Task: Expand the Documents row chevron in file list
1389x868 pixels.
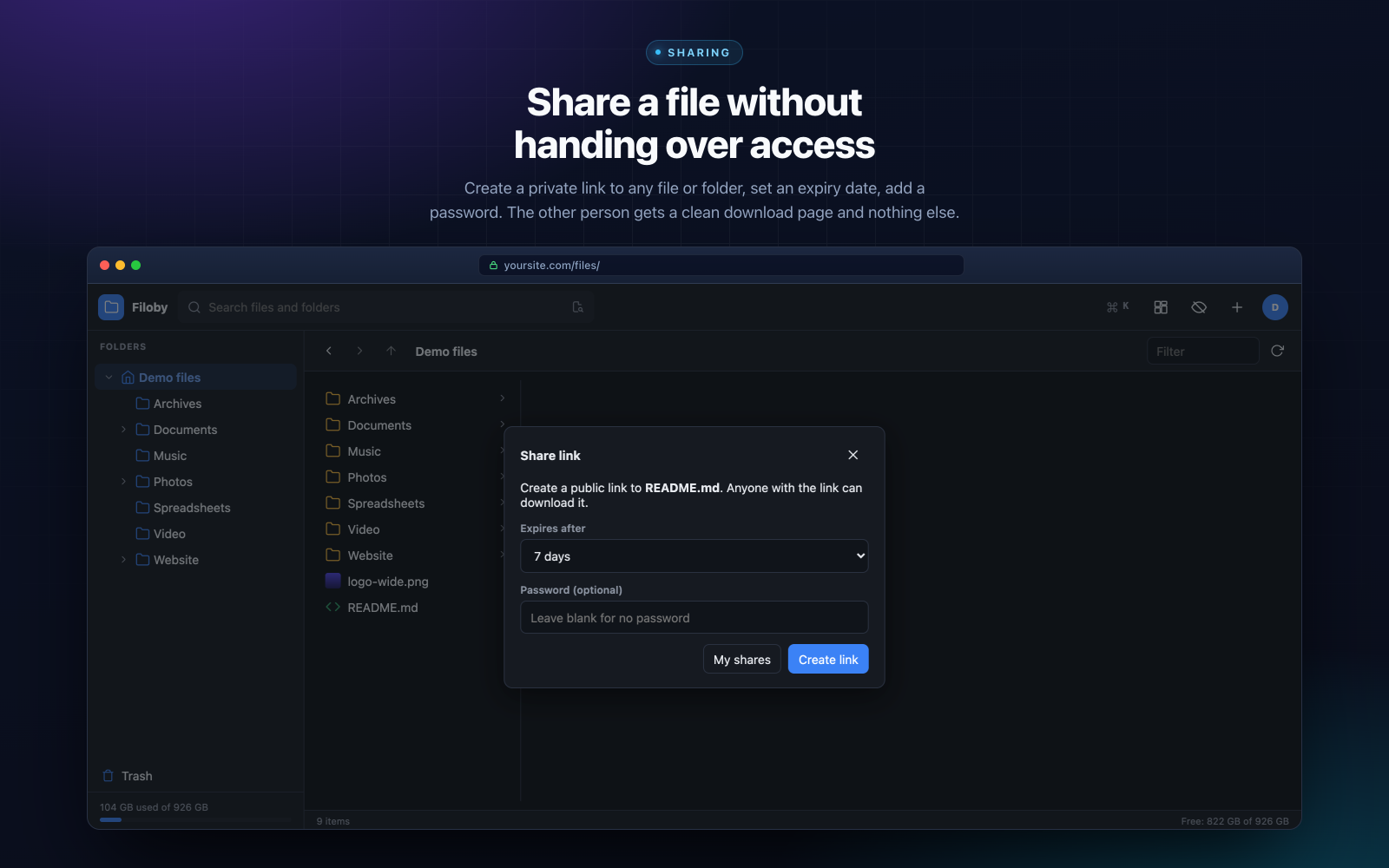Action: click(502, 424)
